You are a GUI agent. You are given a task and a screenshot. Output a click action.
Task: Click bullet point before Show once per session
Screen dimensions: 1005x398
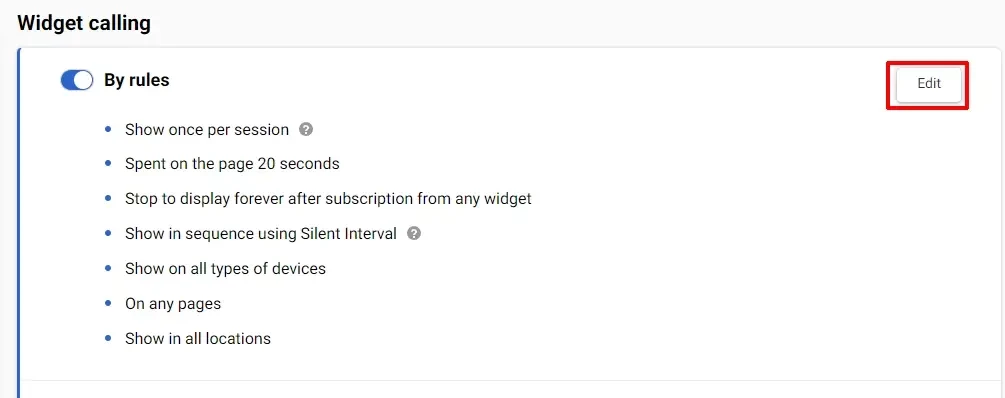(108, 129)
